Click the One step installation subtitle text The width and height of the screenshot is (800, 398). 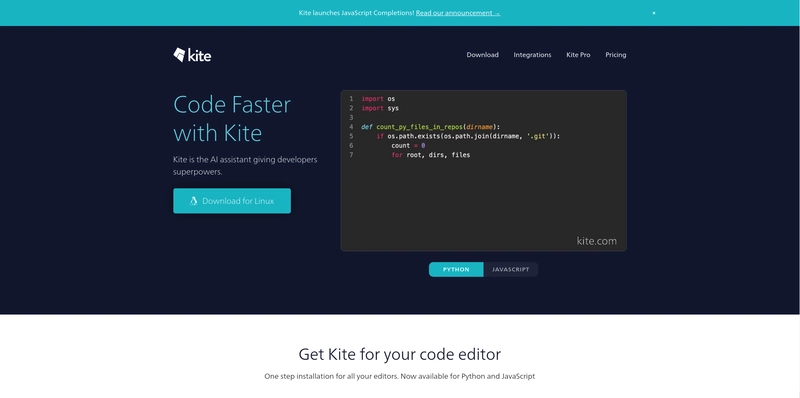[x=399, y=377]
